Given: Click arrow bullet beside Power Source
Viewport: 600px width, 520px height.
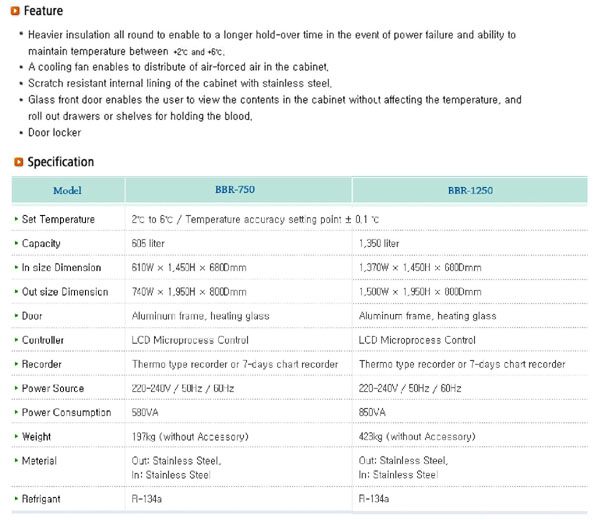Looking at the screenshot, I should pyautogui.click(x=15, y=388).
